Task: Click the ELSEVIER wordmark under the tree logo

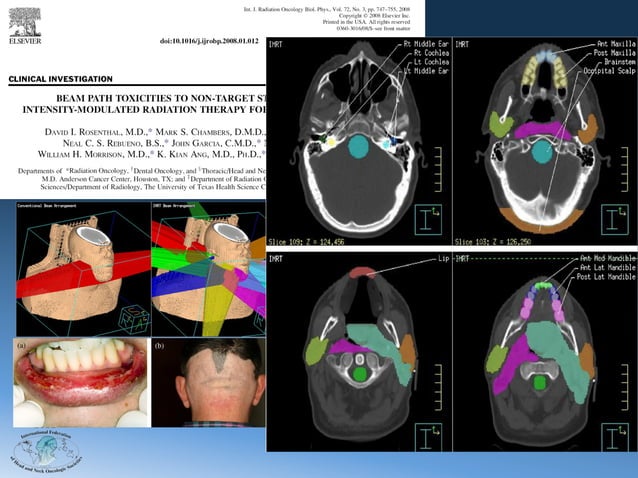Action: click(25, 41)
